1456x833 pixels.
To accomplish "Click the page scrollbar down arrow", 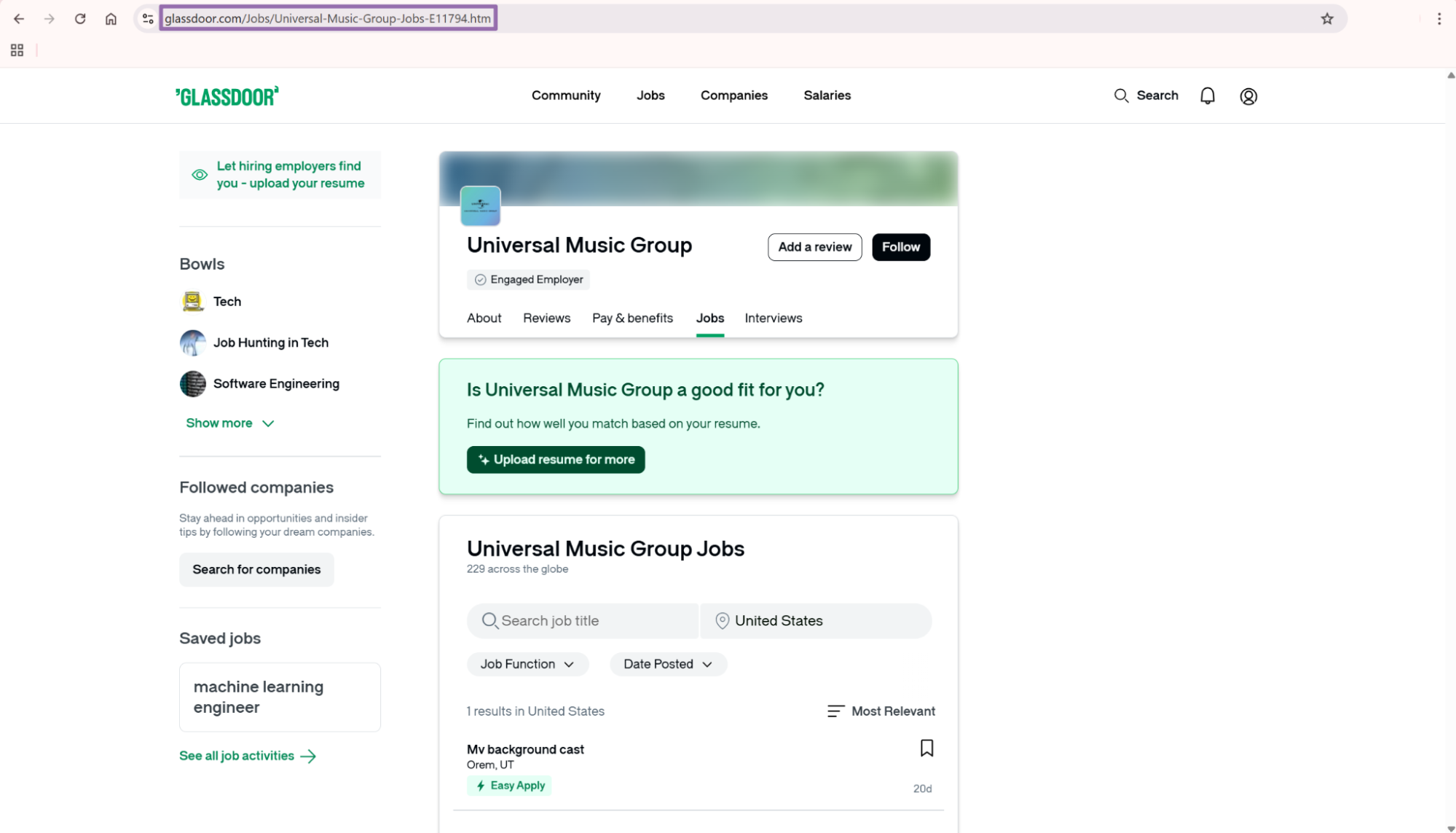I will pos(1450,829).
